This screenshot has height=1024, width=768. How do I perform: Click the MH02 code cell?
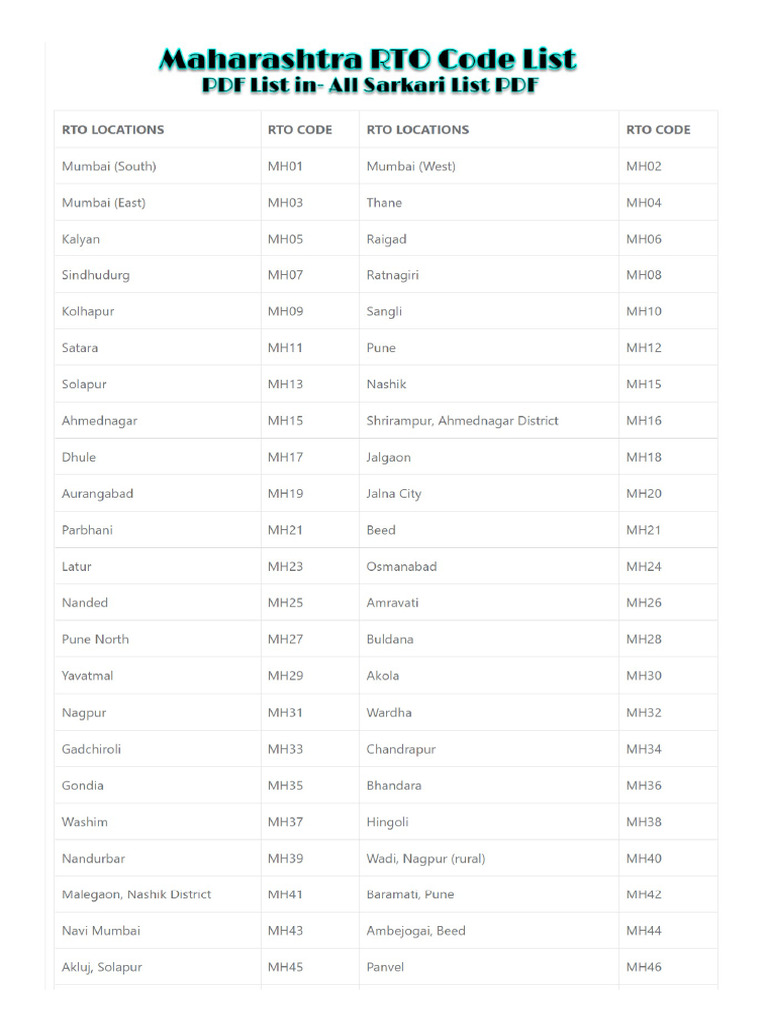click(x=644, y=166)
